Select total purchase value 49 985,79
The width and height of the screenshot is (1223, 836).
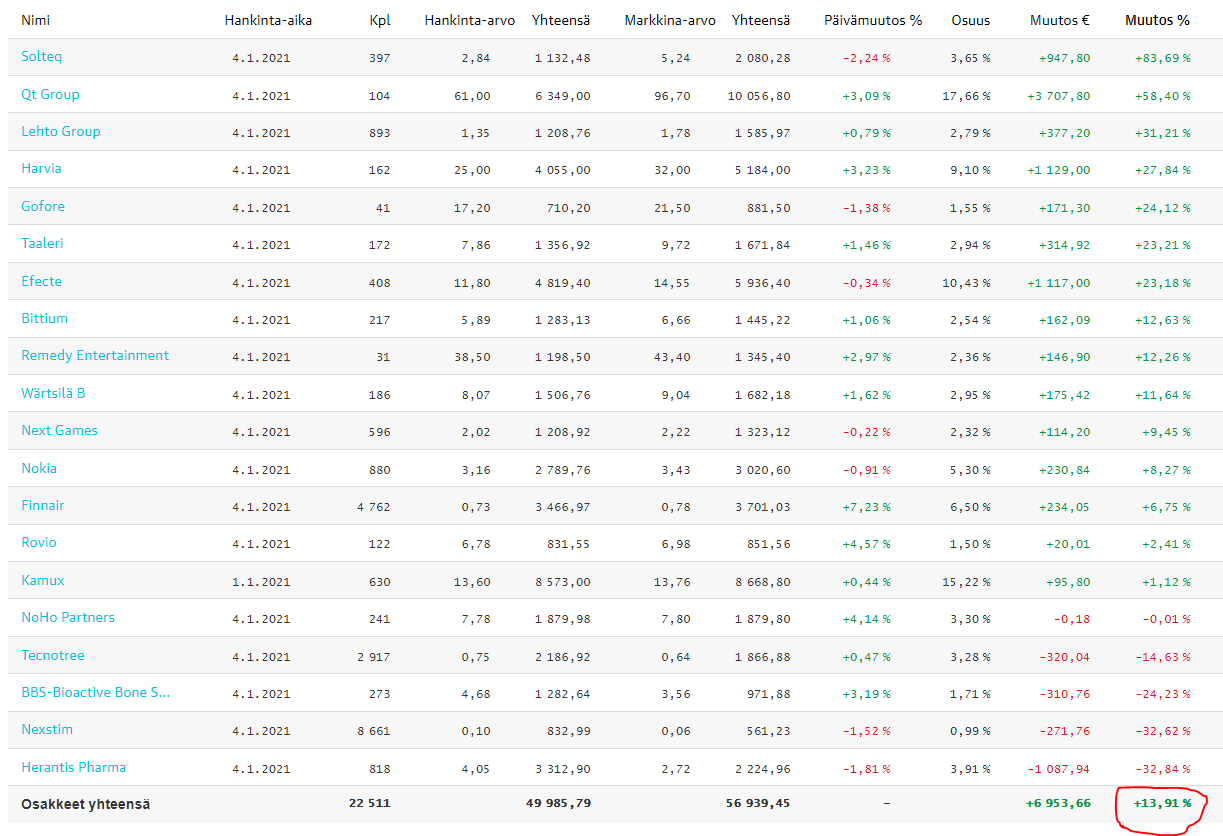point(558,803)
